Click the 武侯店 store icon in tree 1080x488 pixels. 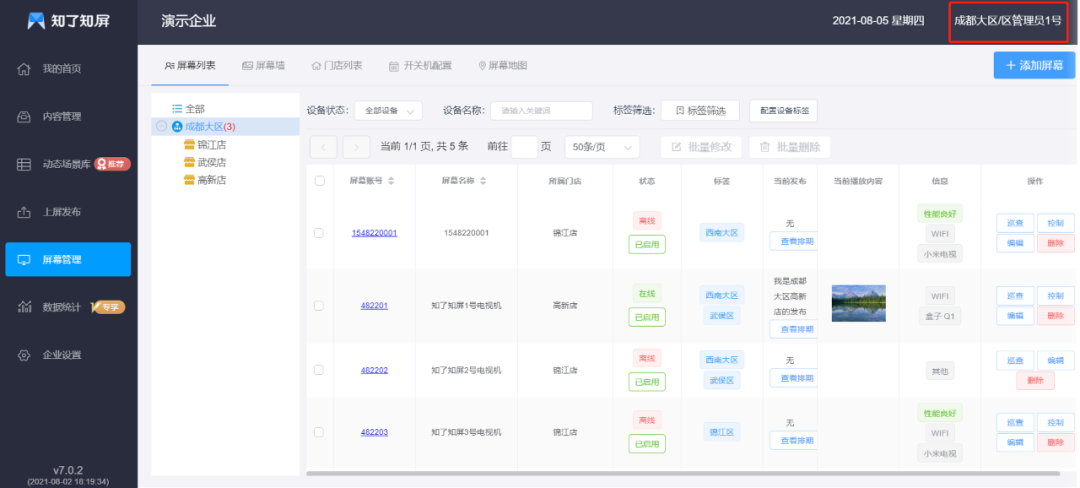[189, 162]
